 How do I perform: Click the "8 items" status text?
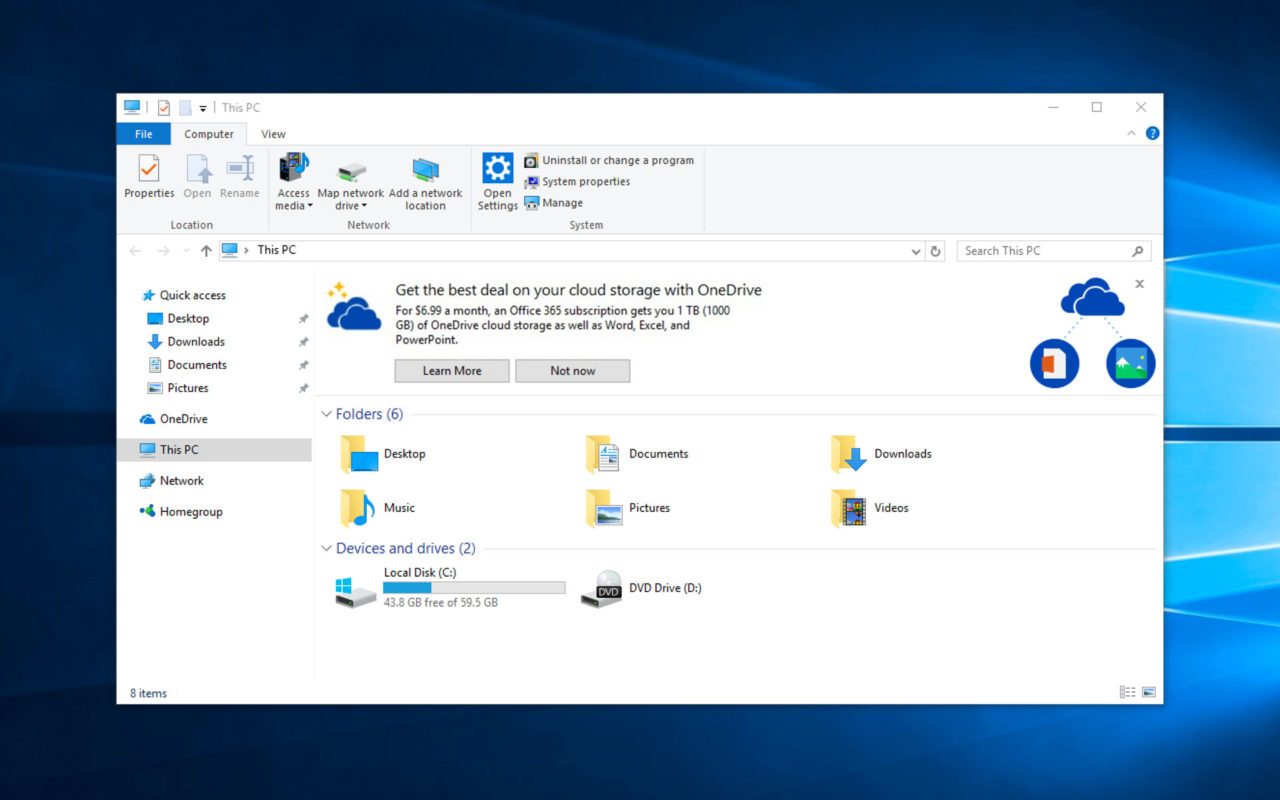(148, 693)
